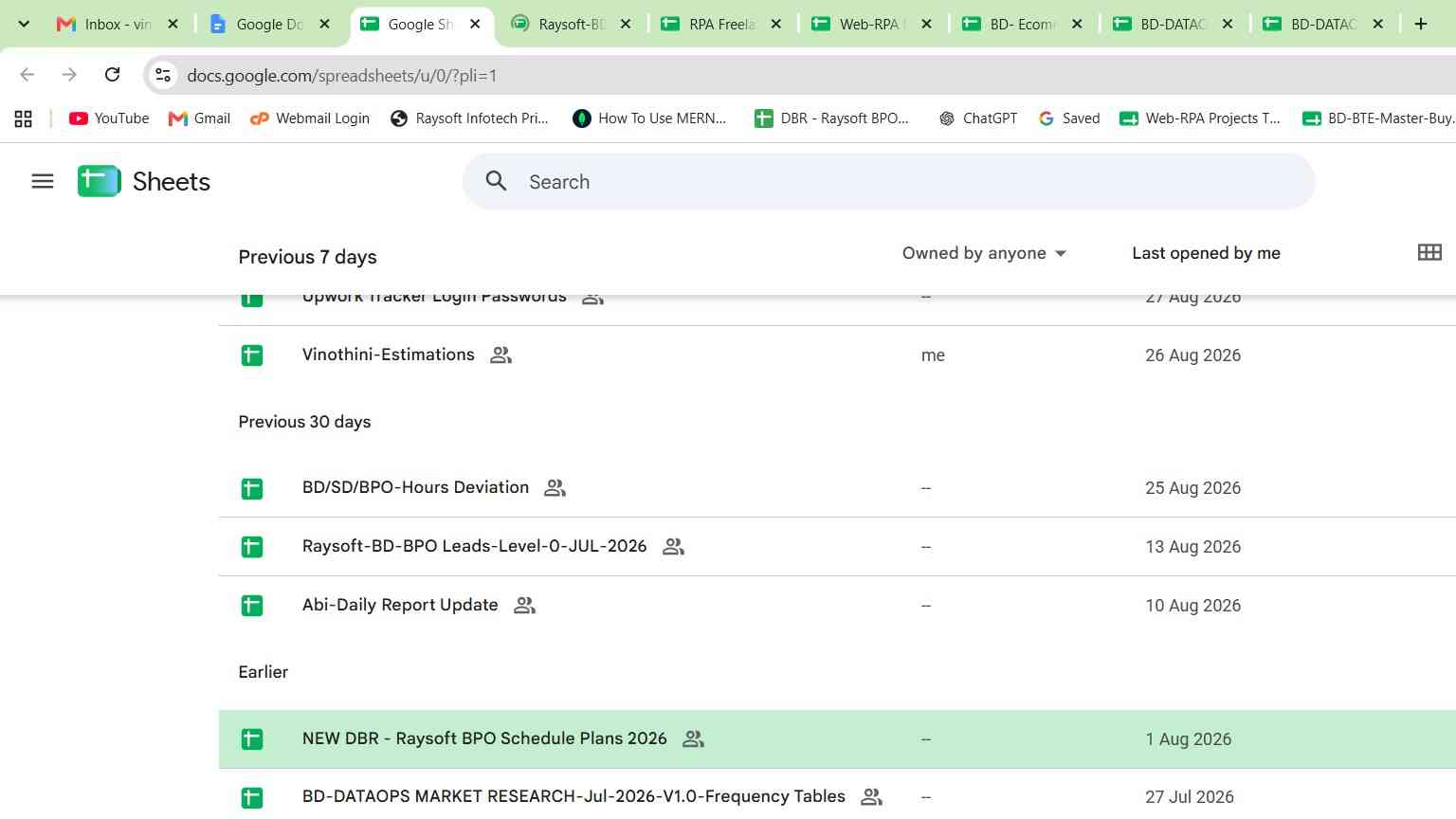Viewport: 1456px width, 819px height.
Task: Switch to grid view icon
Action: 1429,252
